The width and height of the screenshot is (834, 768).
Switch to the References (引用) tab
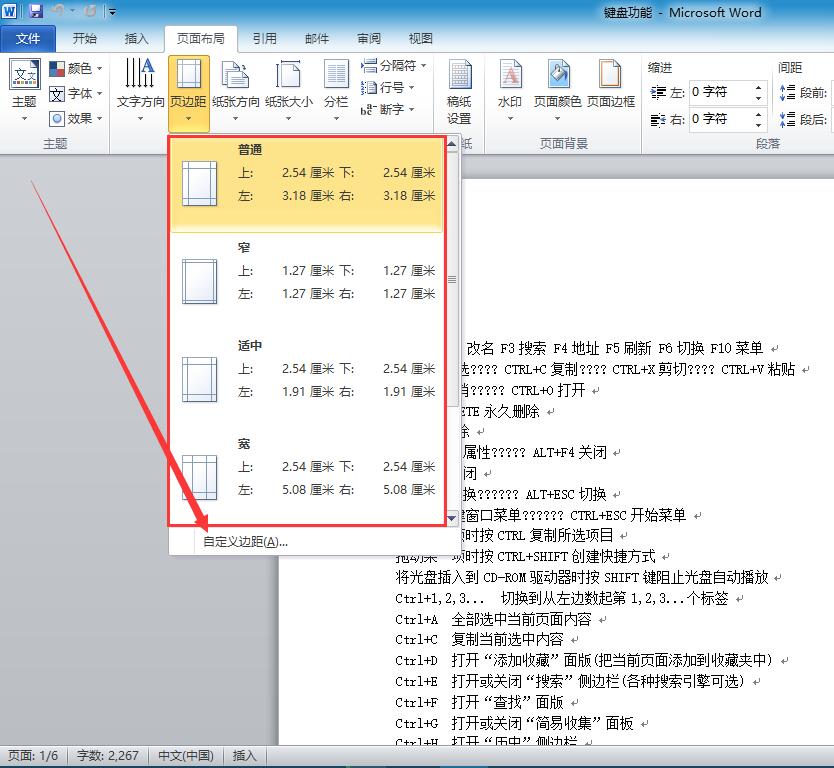click(264, 38)
